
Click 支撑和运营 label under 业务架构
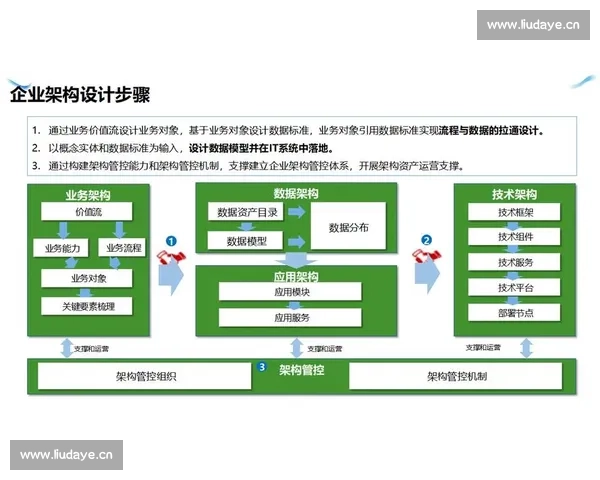(91, 349)
